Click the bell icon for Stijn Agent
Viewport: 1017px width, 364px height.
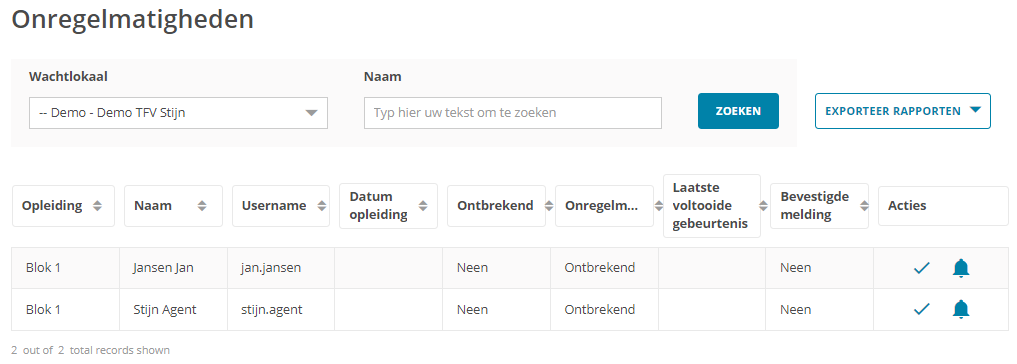tap(961, 309)
